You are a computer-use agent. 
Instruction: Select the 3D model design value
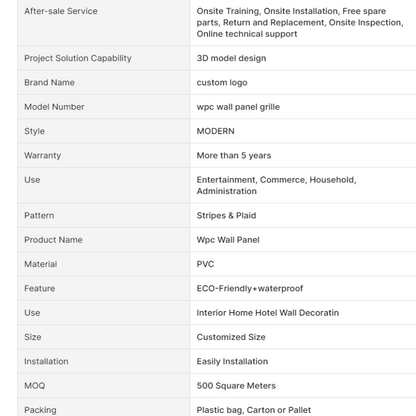(x=231, y=58)
